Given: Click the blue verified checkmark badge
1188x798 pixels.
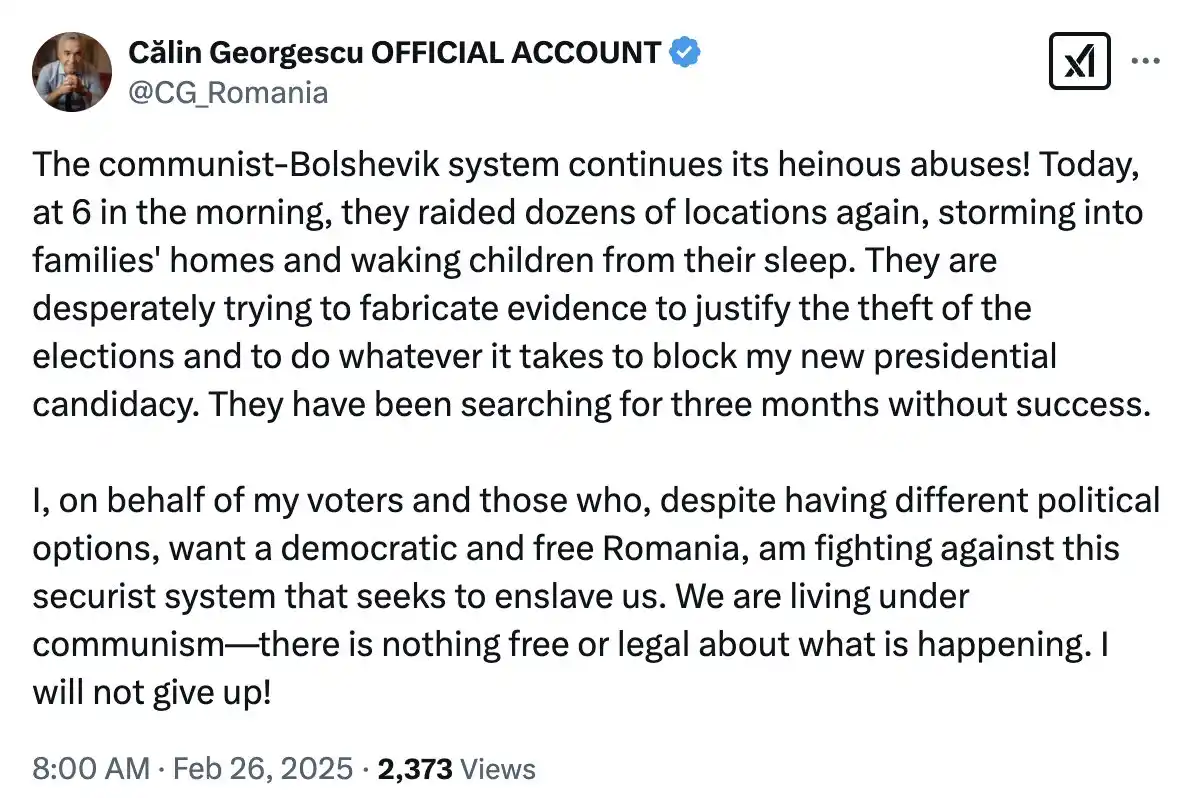Looking at the screenshot, I should [x=684, y=52].
